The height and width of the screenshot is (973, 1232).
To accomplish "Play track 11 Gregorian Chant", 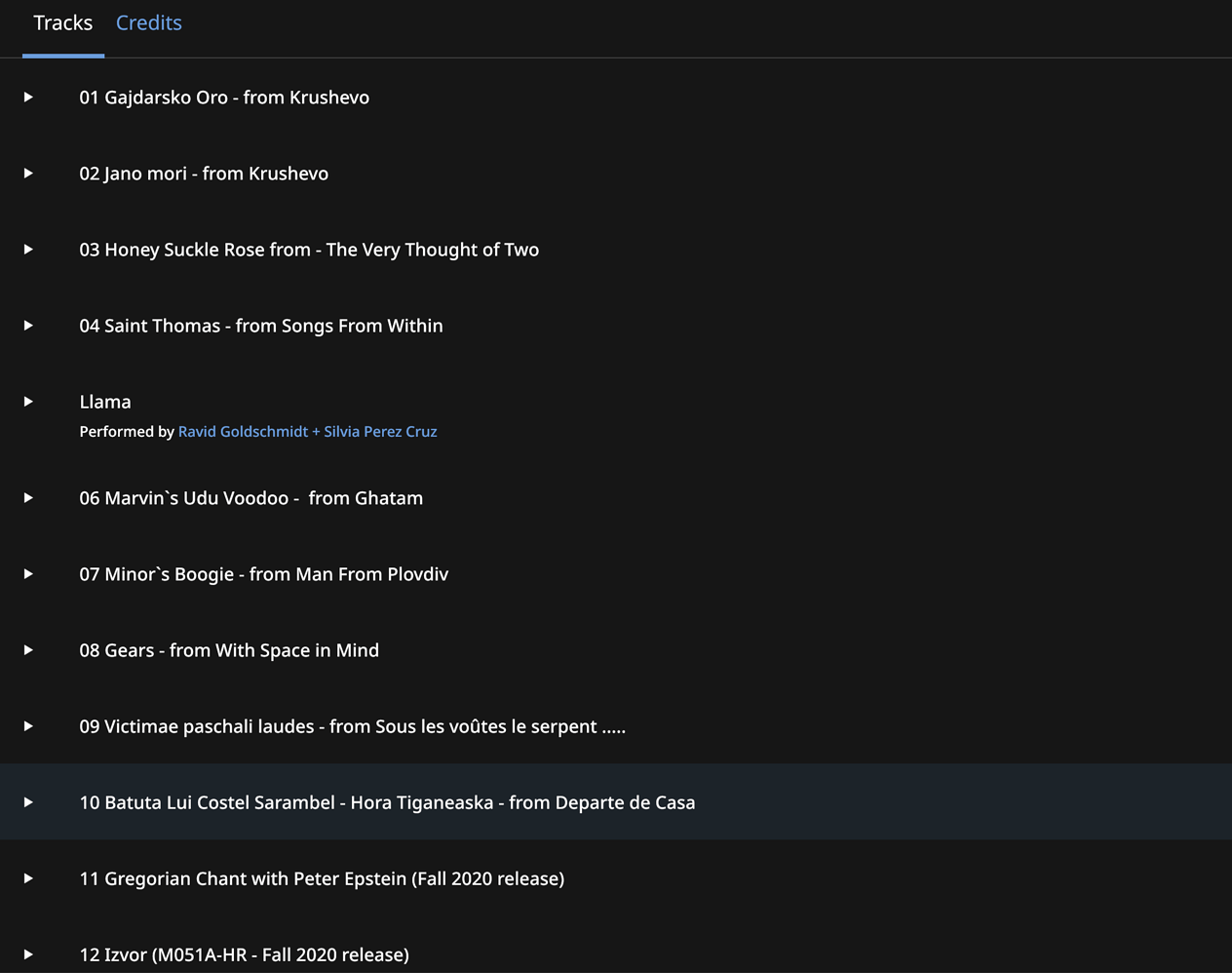I will (x=28, y=878).
